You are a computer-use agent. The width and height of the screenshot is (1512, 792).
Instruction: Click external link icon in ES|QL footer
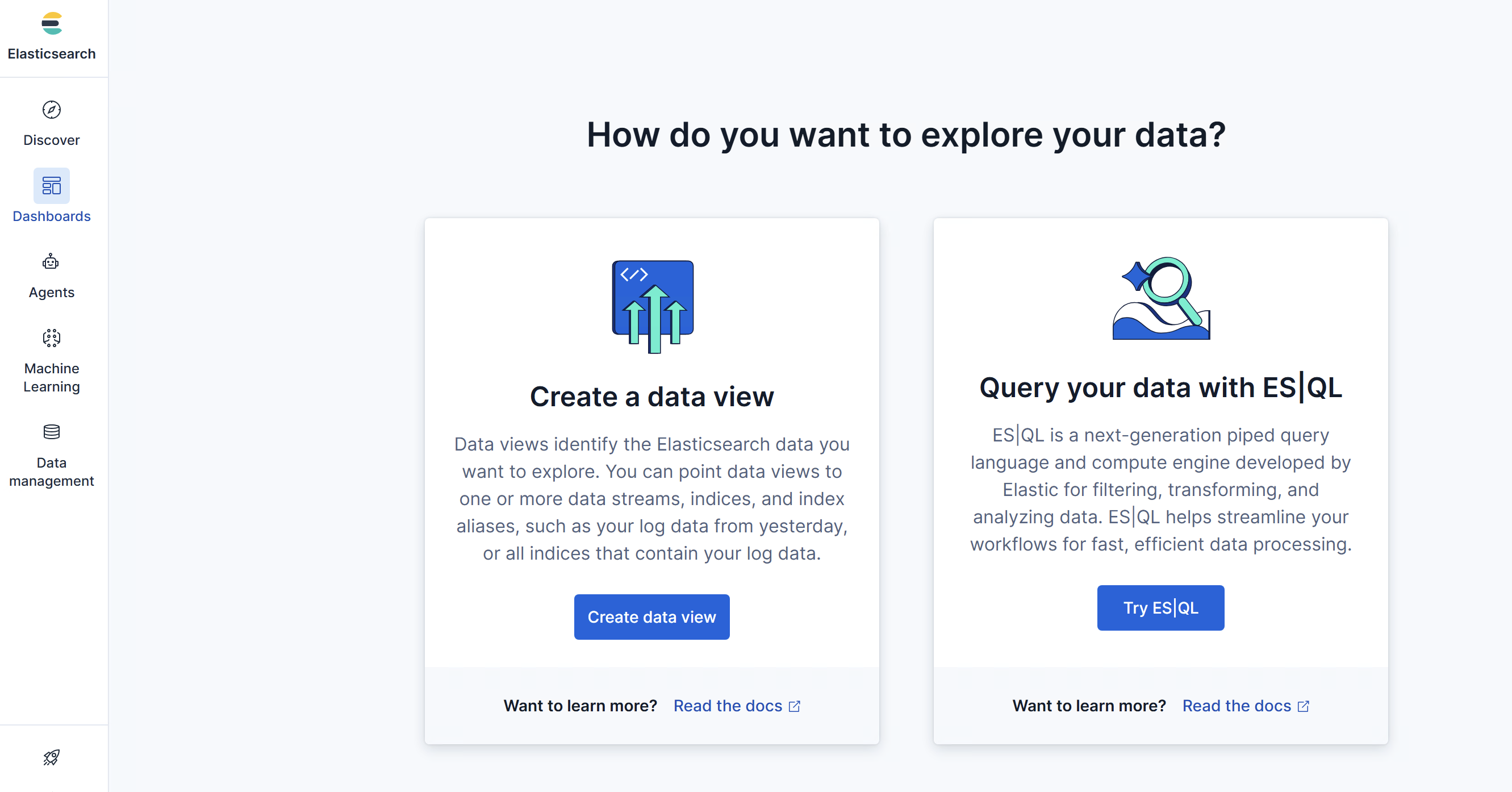1304,706
